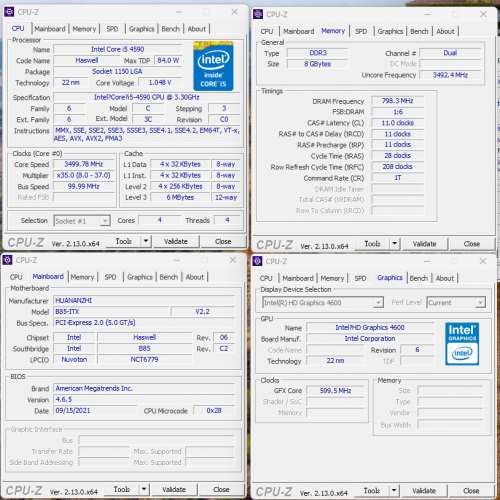Click the DRAM Frequency value 798.3 MHz
This screenshot has width=500, height=500.
(398, 101)
